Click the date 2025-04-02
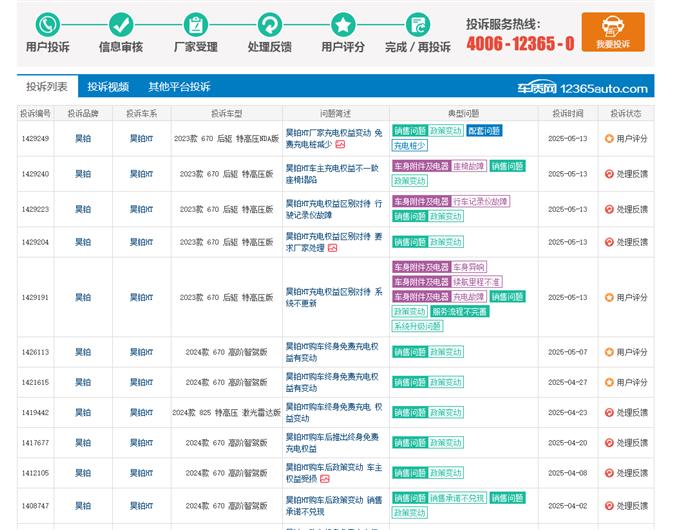The height and width of the screenshot is (530, 700). (x=568, y=506)
